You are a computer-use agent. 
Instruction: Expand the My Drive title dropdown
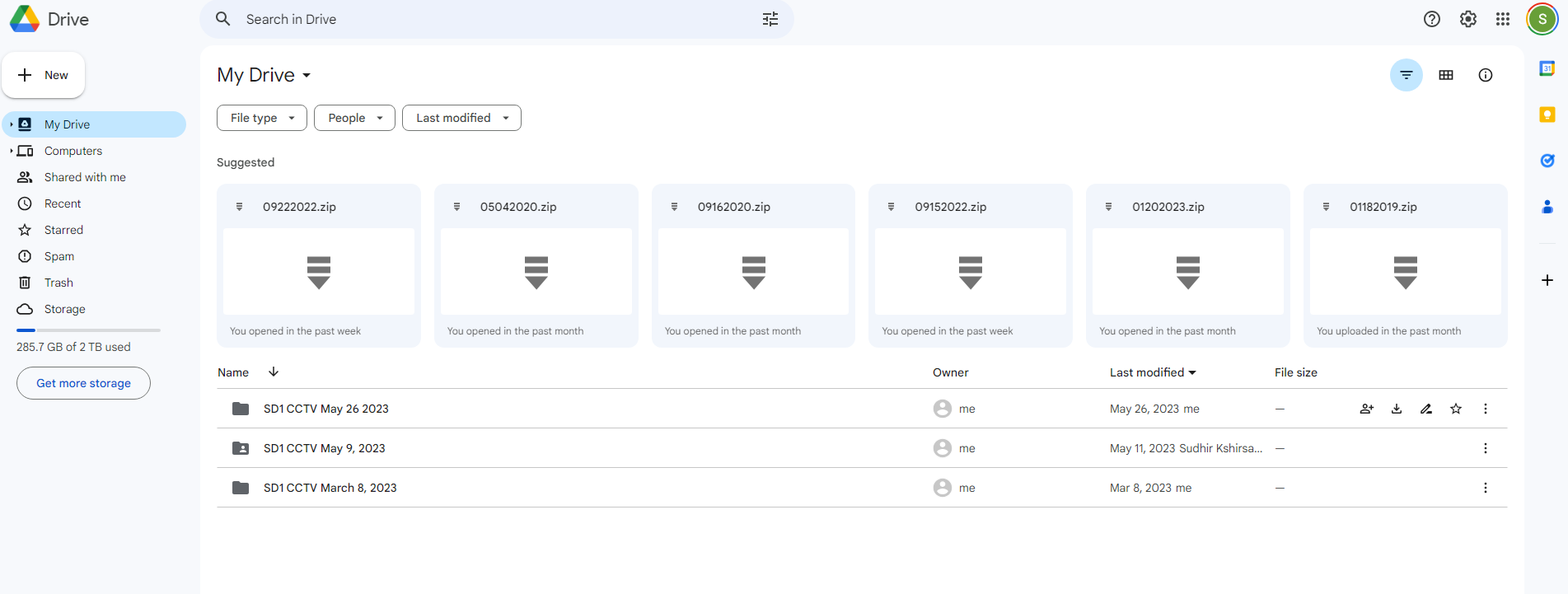click(307, 75)
